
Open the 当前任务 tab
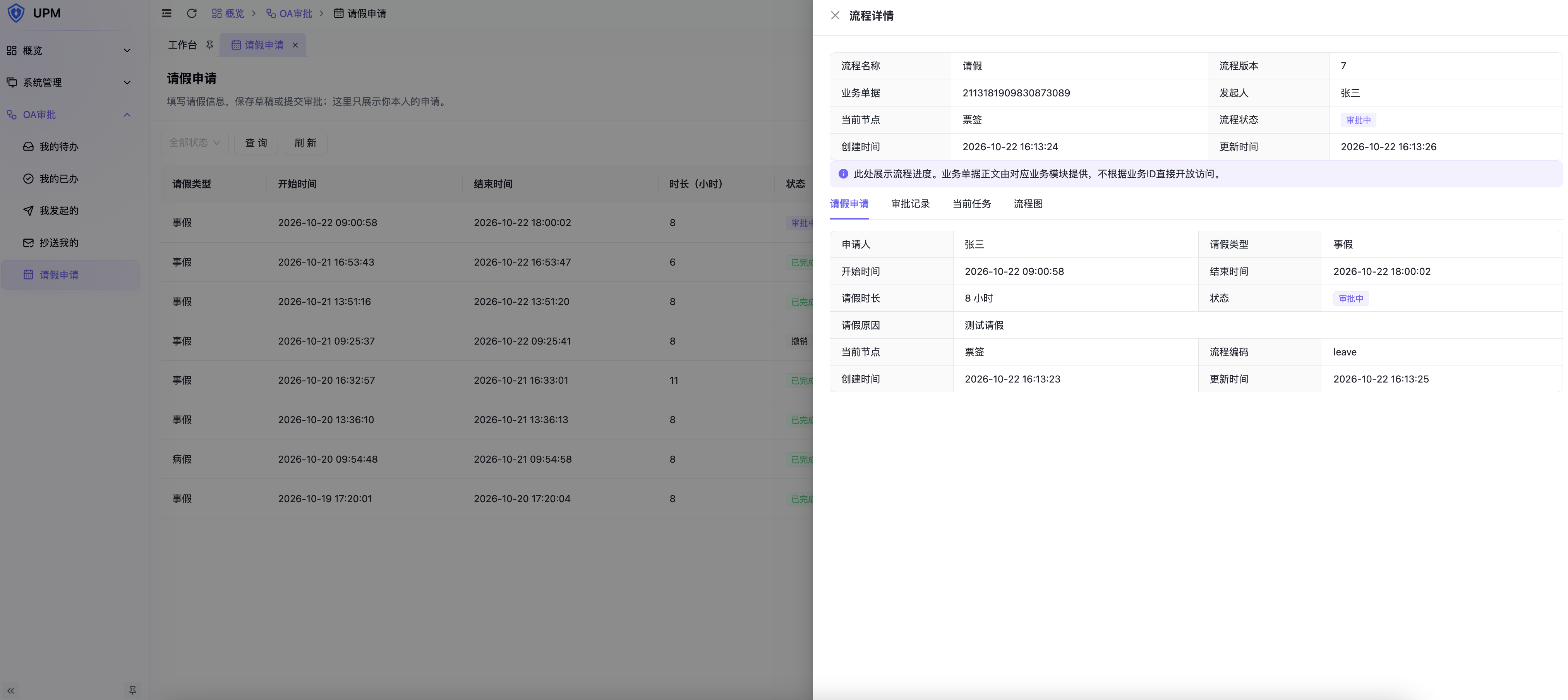tap(972, 204)
